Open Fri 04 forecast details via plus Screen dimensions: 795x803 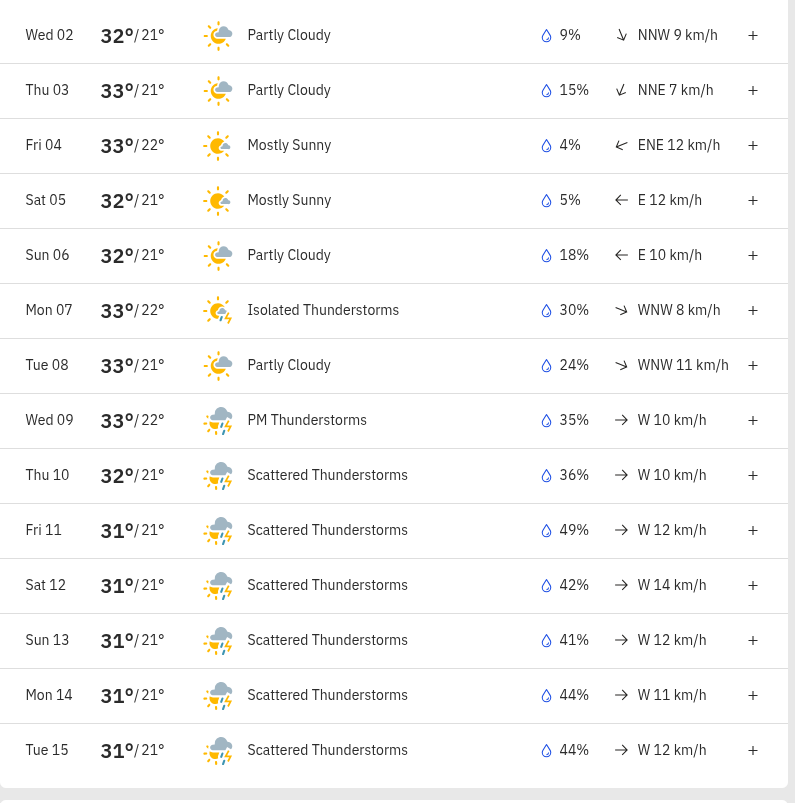(x=752, y=146)
